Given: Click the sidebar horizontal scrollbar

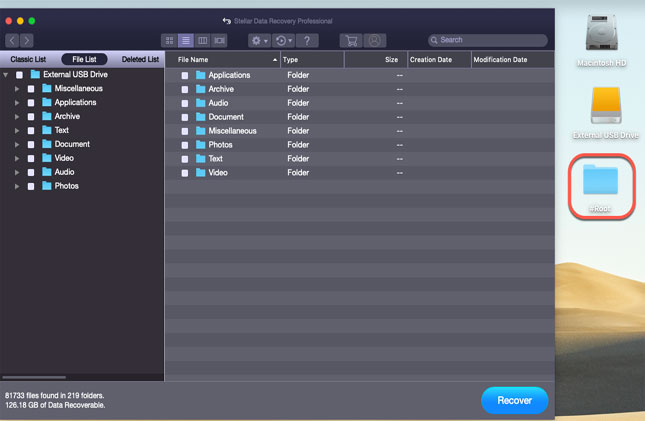Looking at the screenshot, I should (x=34, y=377).
